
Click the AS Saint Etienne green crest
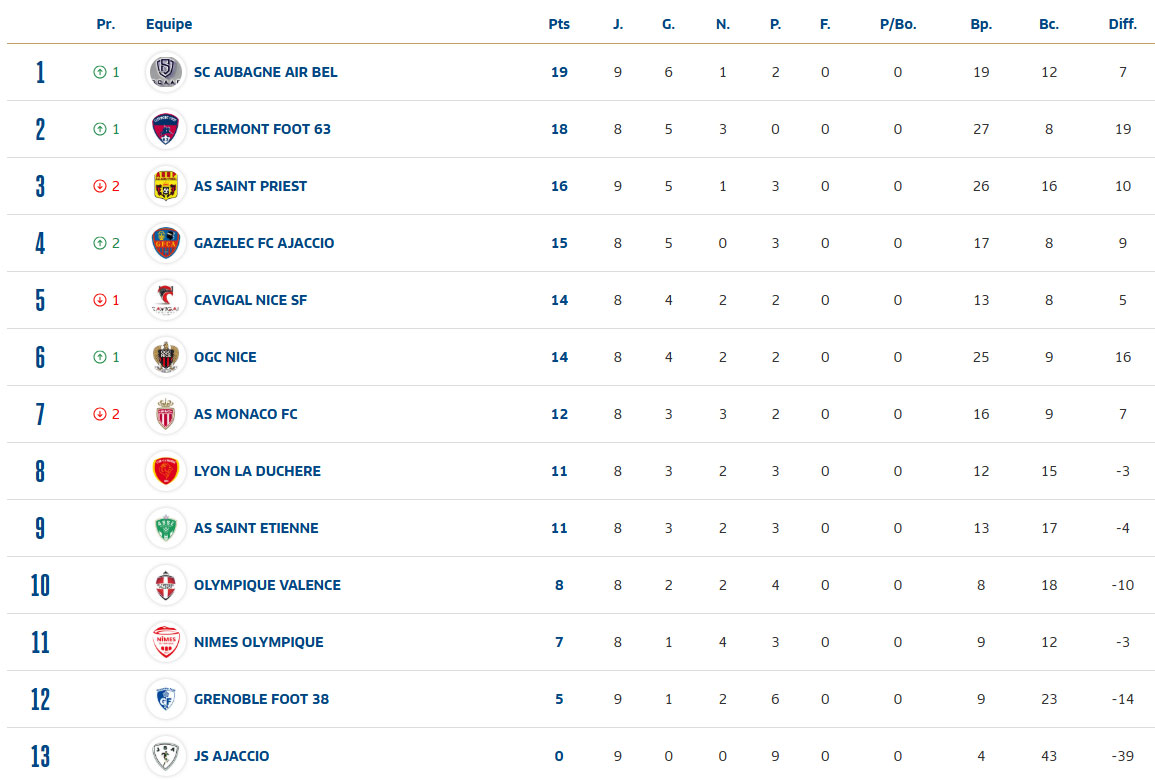[165, 528]
